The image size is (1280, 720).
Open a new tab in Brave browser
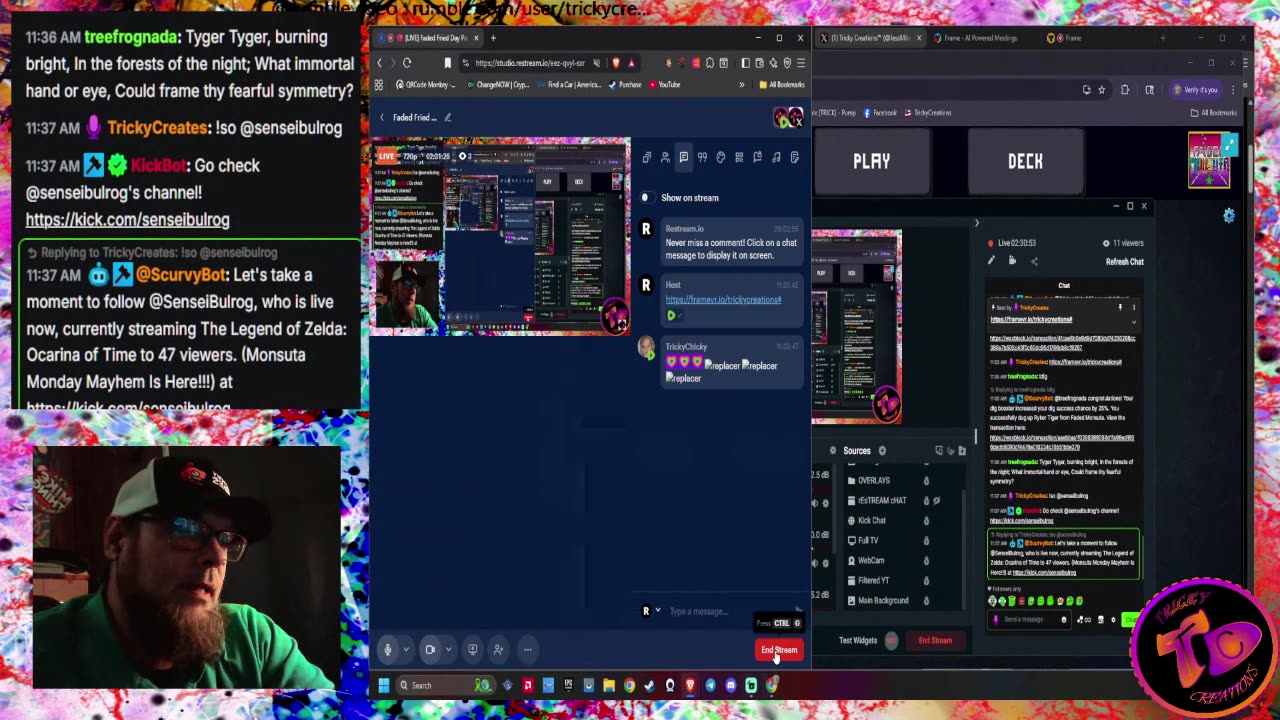pos(493,38)
